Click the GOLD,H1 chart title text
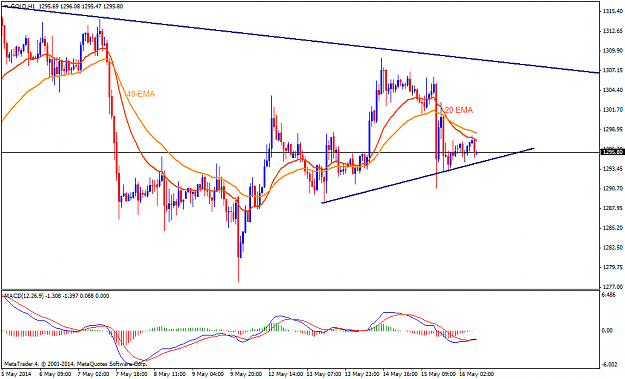This screenshot has width=625, height=379. (22, 7)
